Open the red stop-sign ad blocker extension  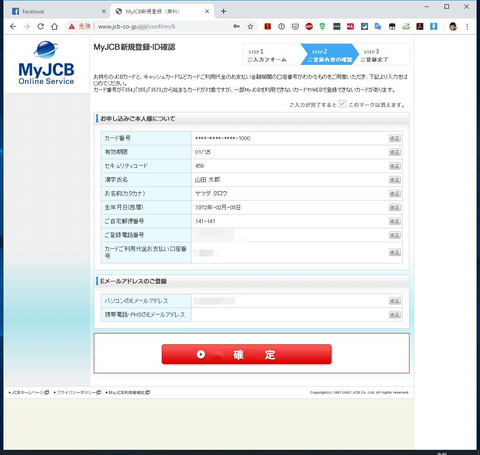(x=309, y=27)
